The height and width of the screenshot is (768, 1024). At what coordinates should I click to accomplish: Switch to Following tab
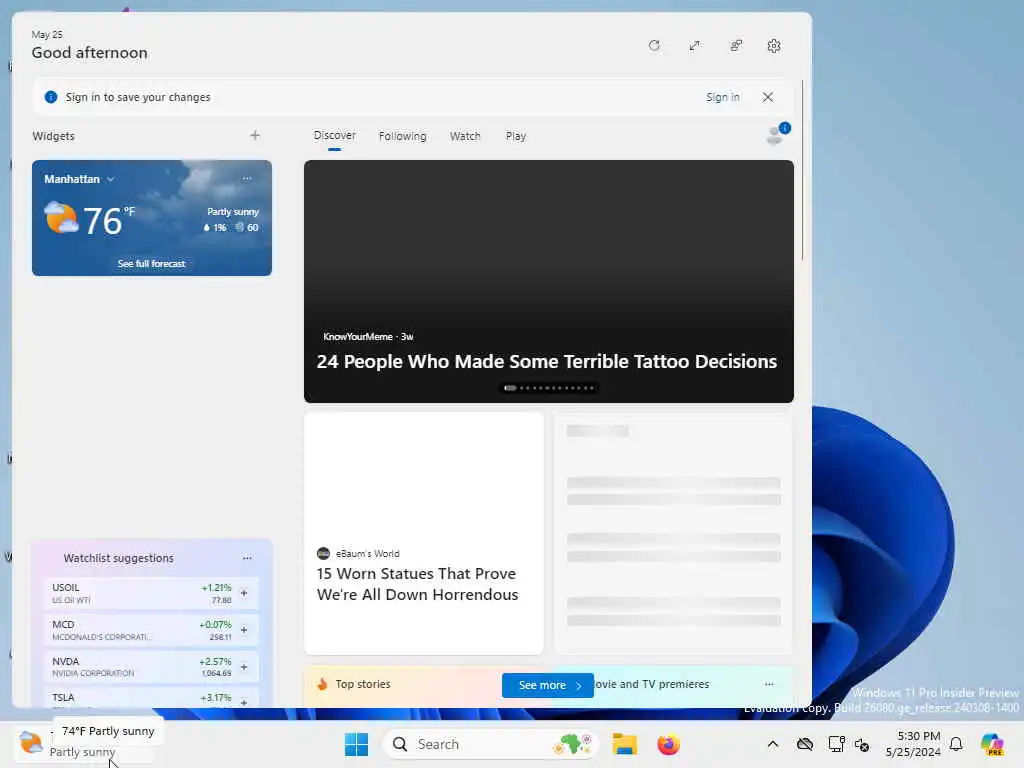[x=402, y=136]
